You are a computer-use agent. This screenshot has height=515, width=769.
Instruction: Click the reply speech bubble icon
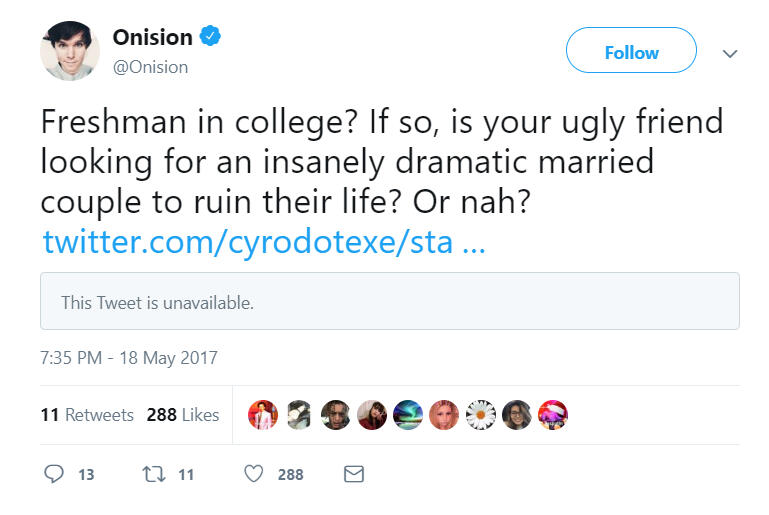click(x=54, y=474)
